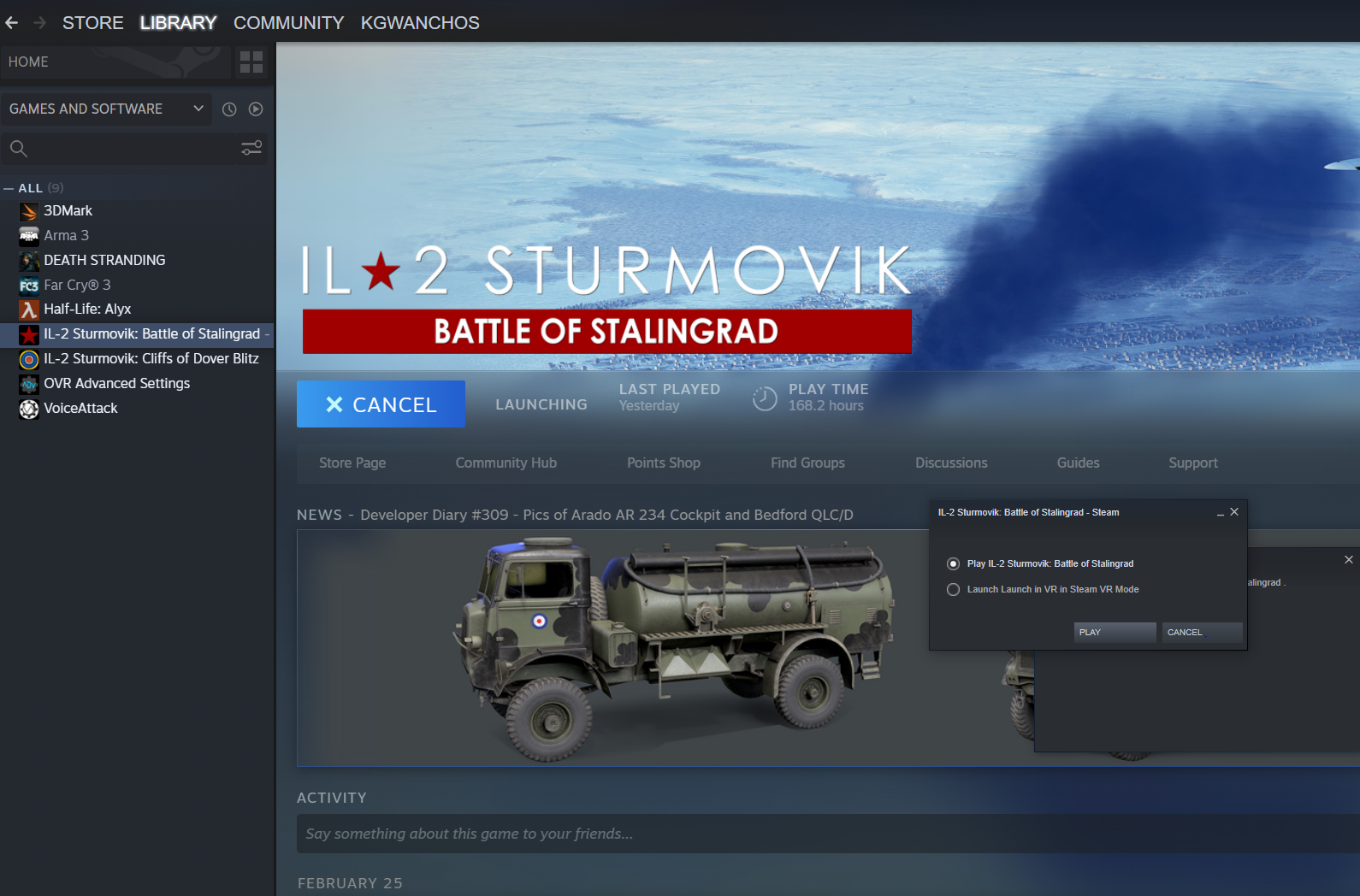Switch library to grid view icon

251,62
